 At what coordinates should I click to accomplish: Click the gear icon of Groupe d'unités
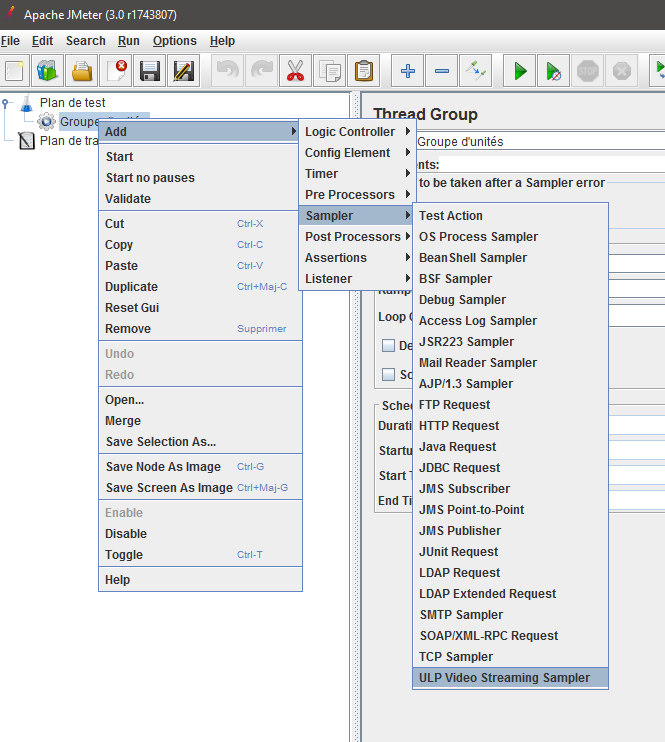(46, 122)
